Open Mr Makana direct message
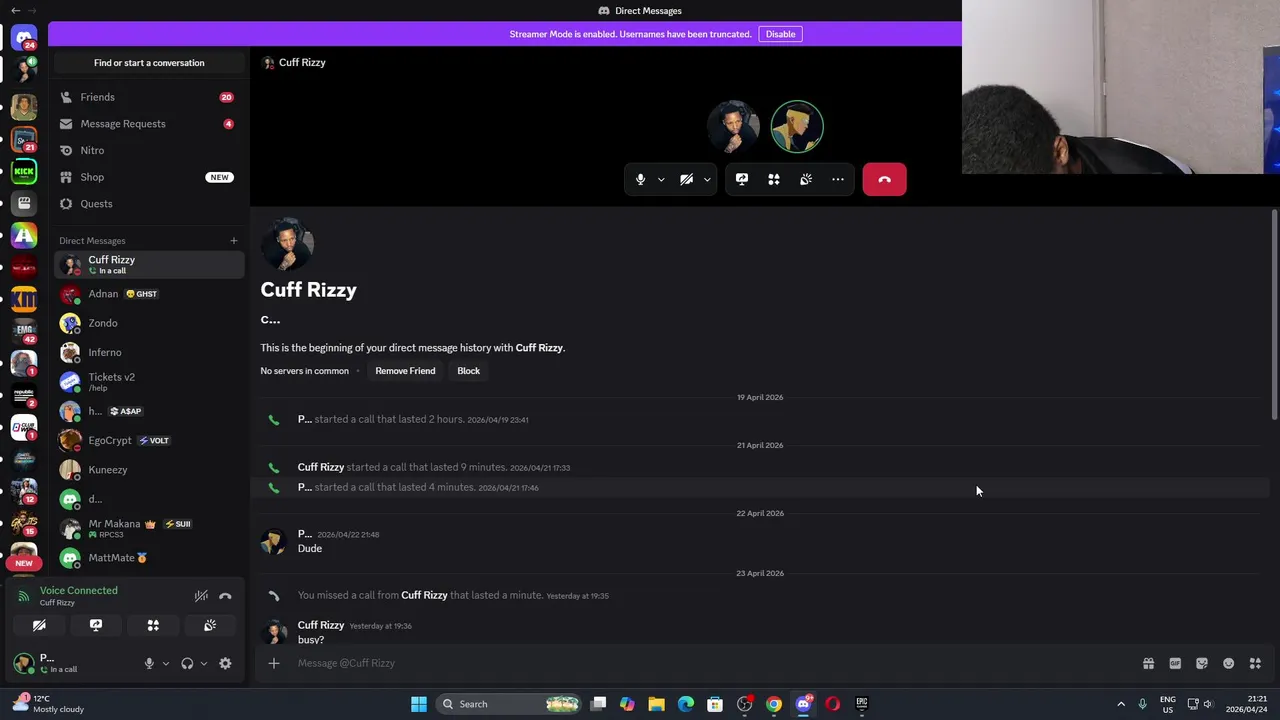This screenshot has height=720, width=1280. coord(149,528)
